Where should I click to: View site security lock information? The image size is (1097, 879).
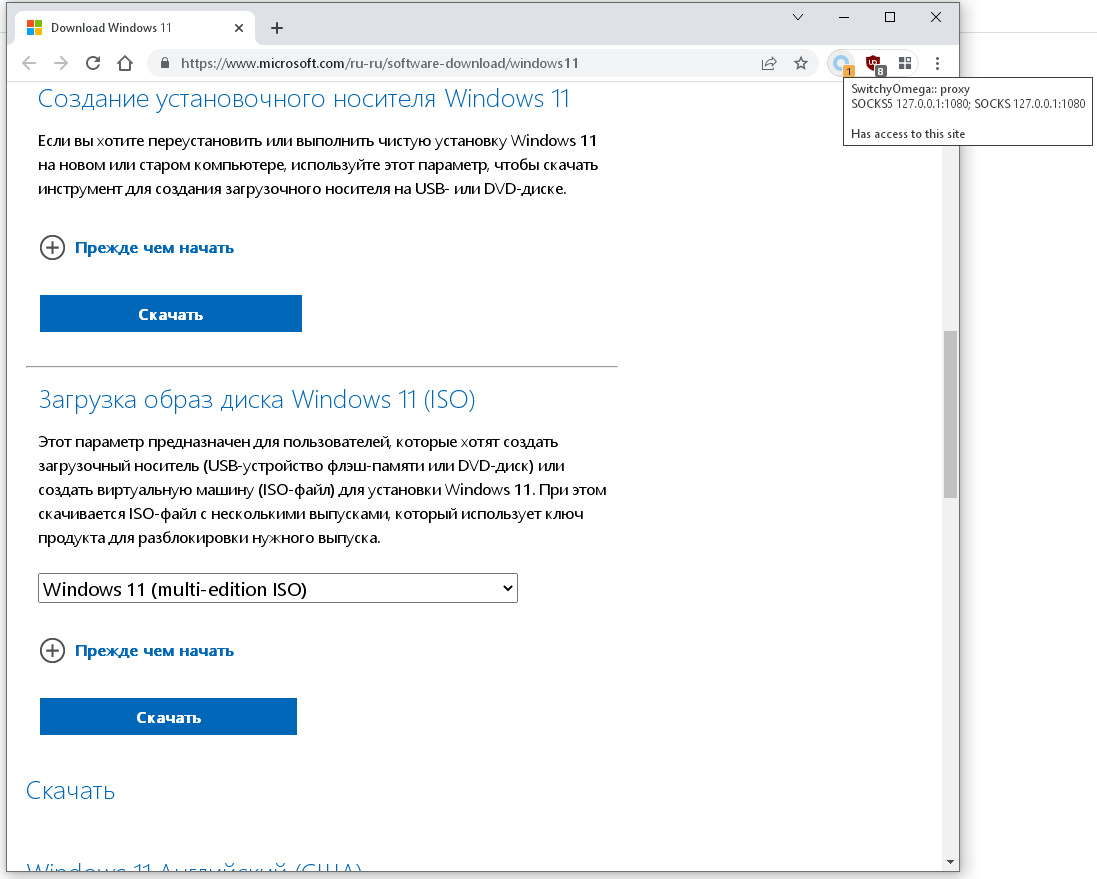(165, 64)
